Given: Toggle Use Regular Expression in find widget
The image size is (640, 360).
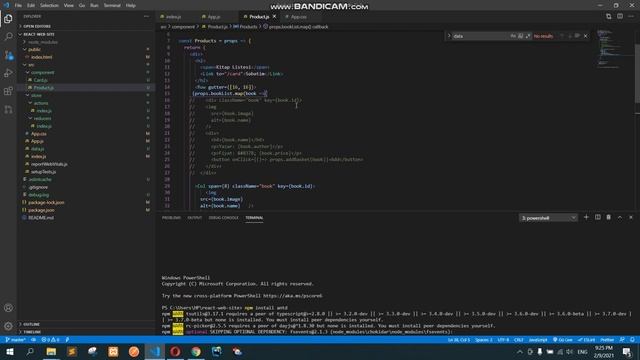Looking at the screenshot, I should (528, 36).
